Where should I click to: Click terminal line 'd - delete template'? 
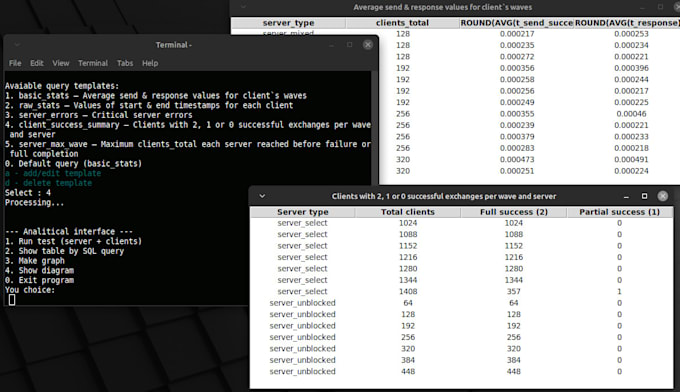(x=48, y=183)
